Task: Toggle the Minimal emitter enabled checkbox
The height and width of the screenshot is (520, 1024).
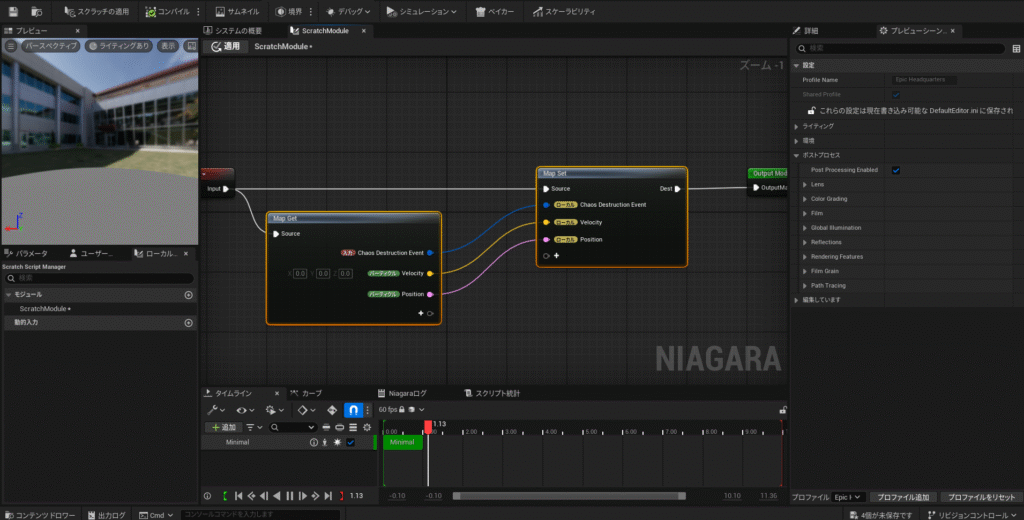Action: [x=351, y=443]
